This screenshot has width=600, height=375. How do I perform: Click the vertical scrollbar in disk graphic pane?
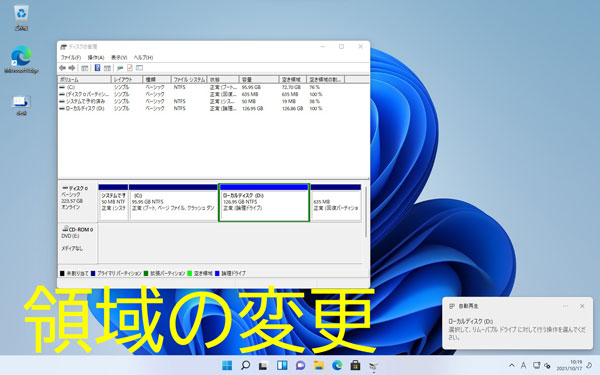point(366,212)
